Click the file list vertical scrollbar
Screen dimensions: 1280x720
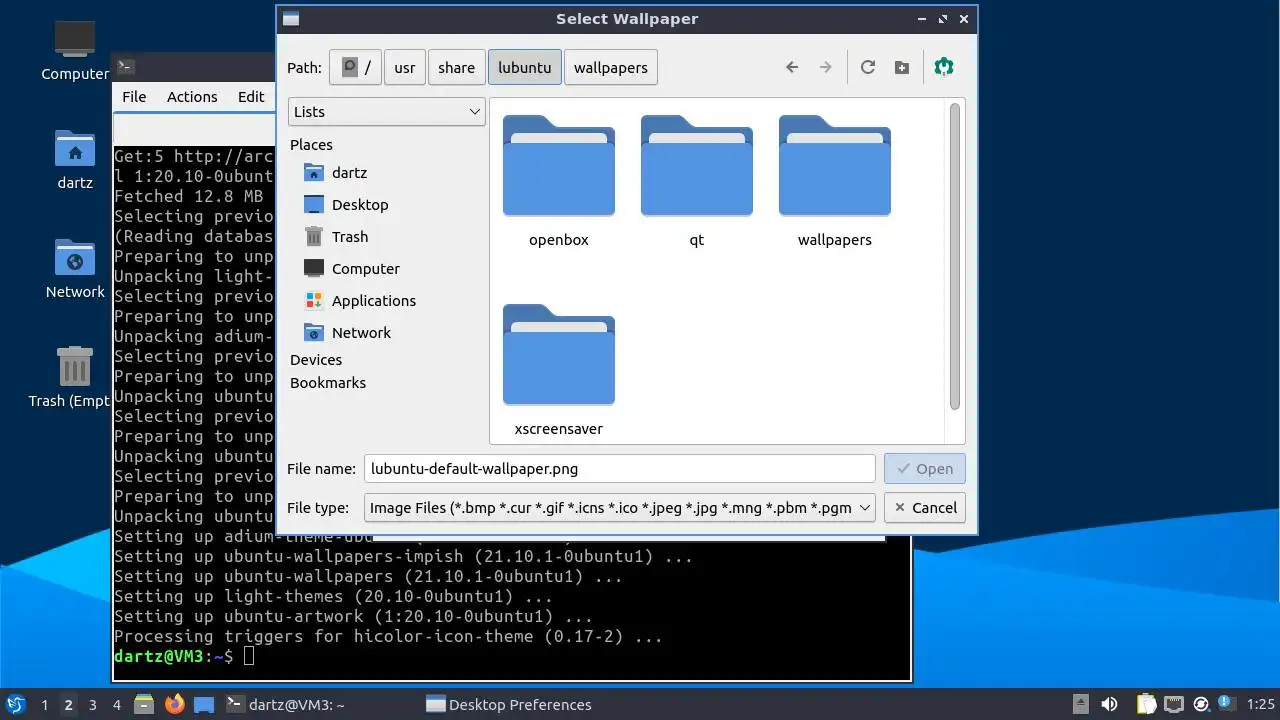point(955,256)
